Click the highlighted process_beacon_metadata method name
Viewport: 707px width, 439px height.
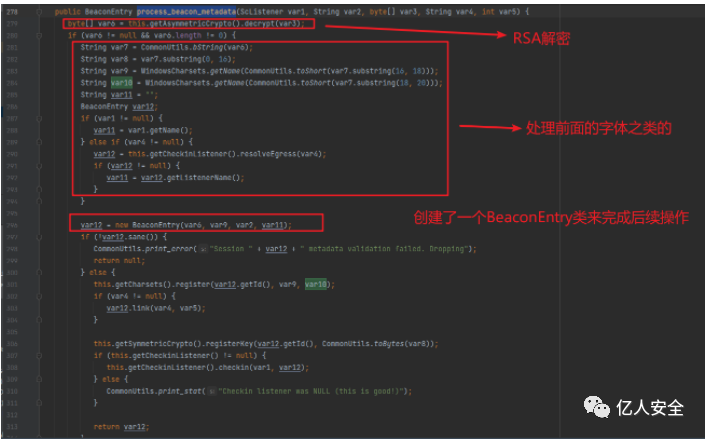[x=186, y=12]
